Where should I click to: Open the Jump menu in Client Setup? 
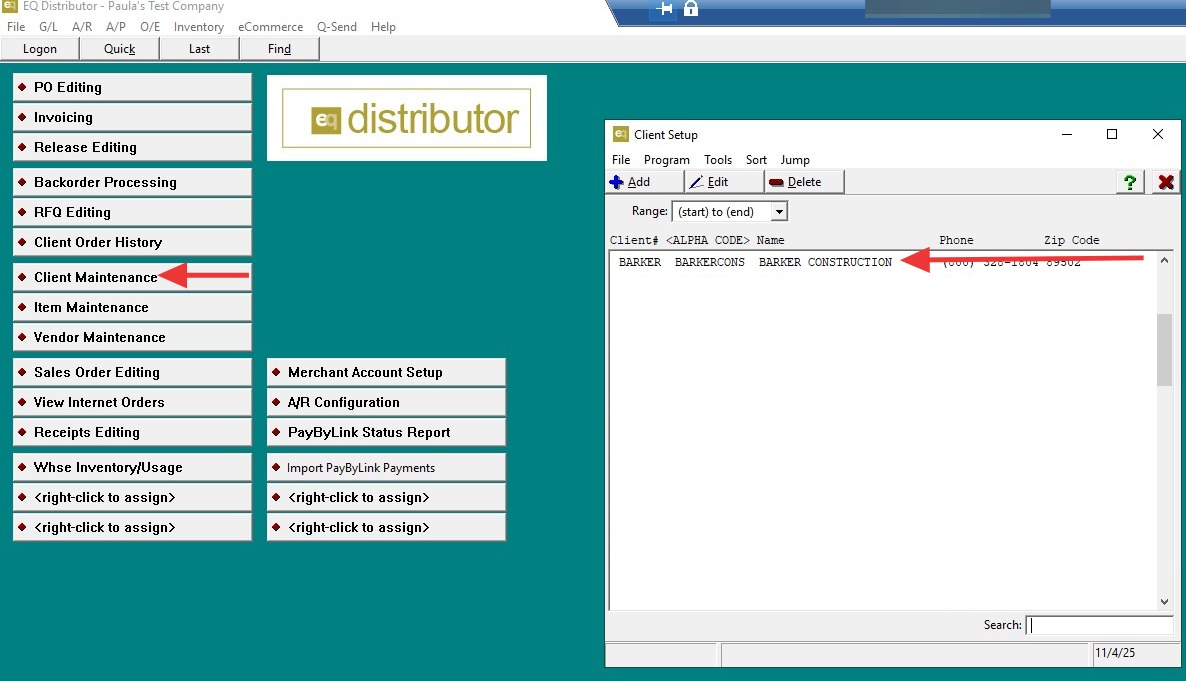(x=795, y=160)
